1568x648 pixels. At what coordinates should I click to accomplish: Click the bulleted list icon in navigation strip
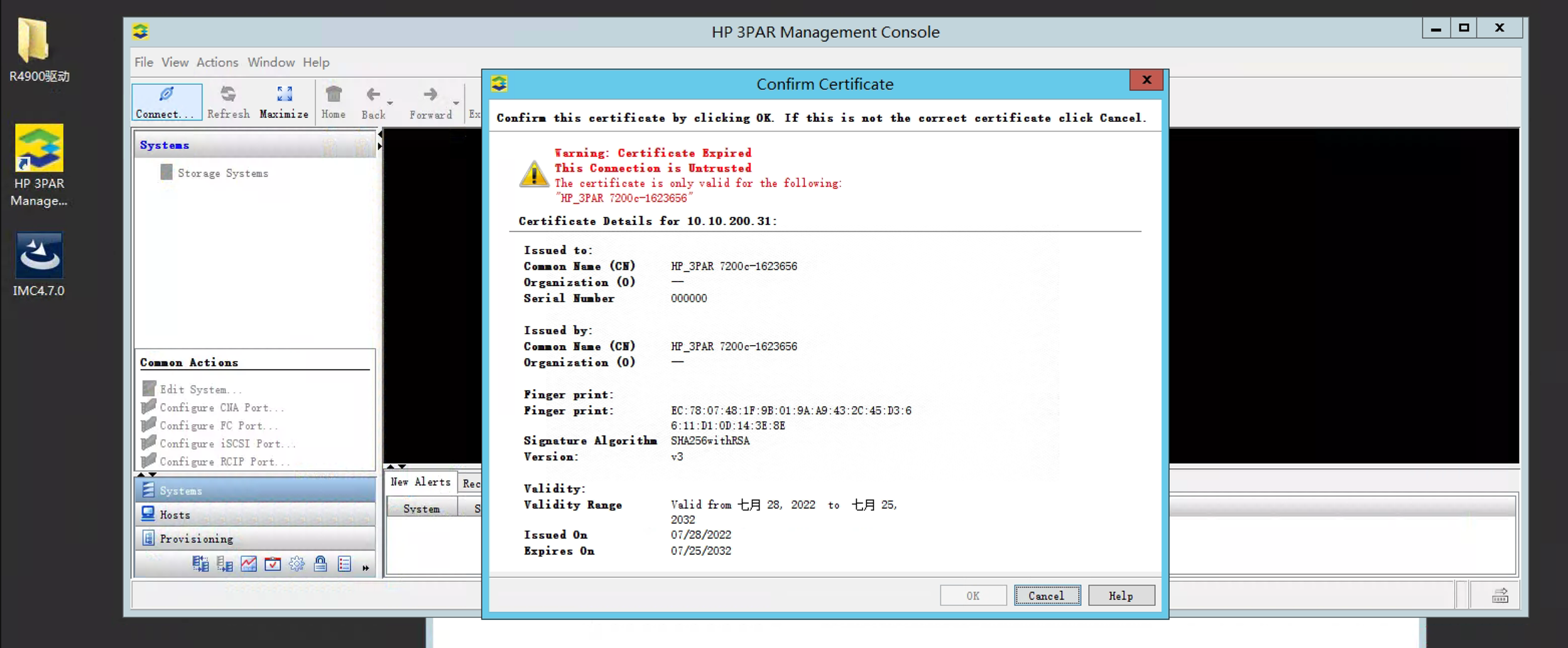[x=344, y=564]
